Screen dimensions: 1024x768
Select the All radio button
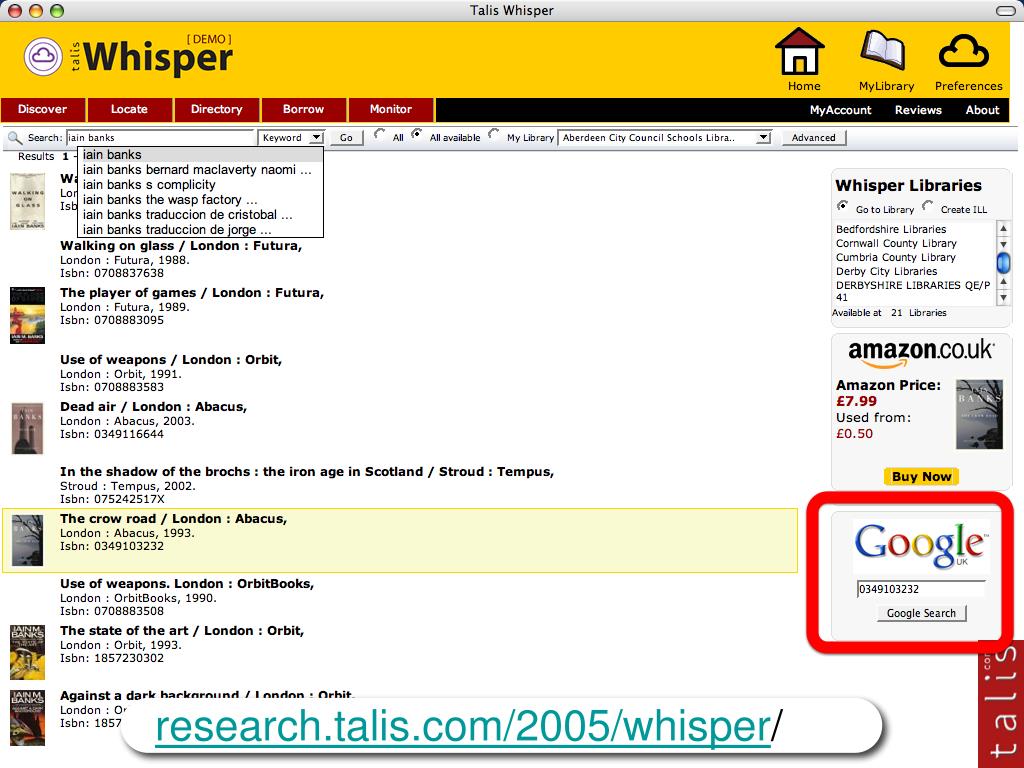tap(379, 135)
